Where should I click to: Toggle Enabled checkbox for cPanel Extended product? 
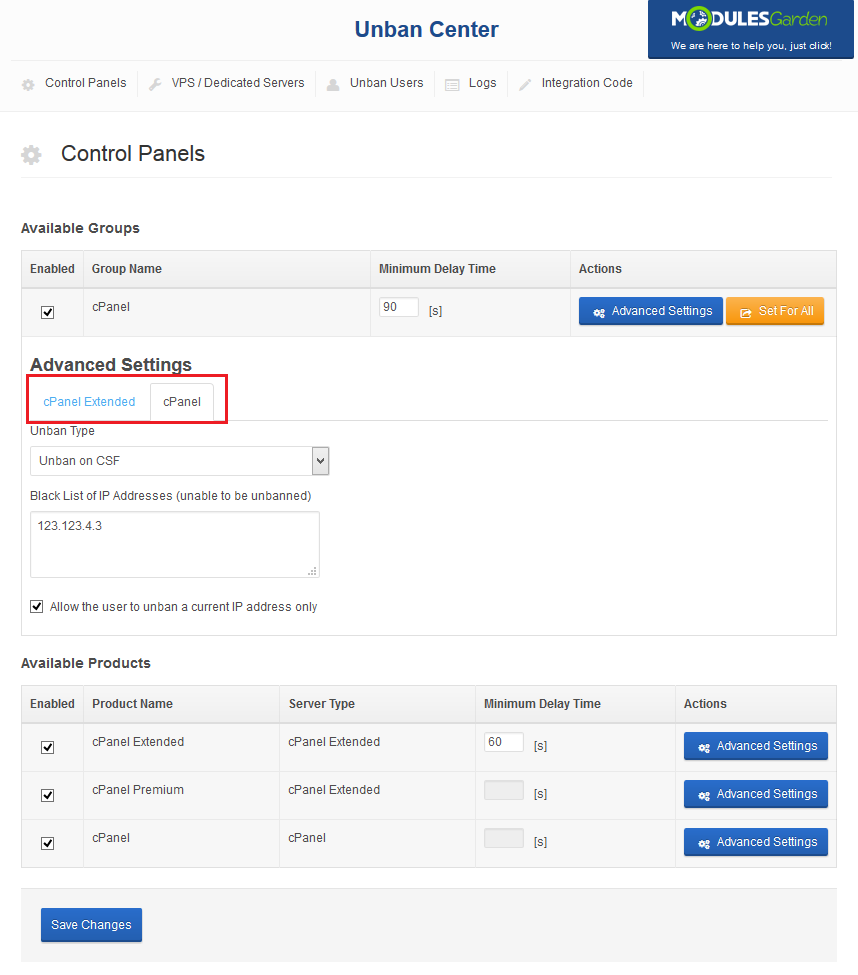coord(47,747)
